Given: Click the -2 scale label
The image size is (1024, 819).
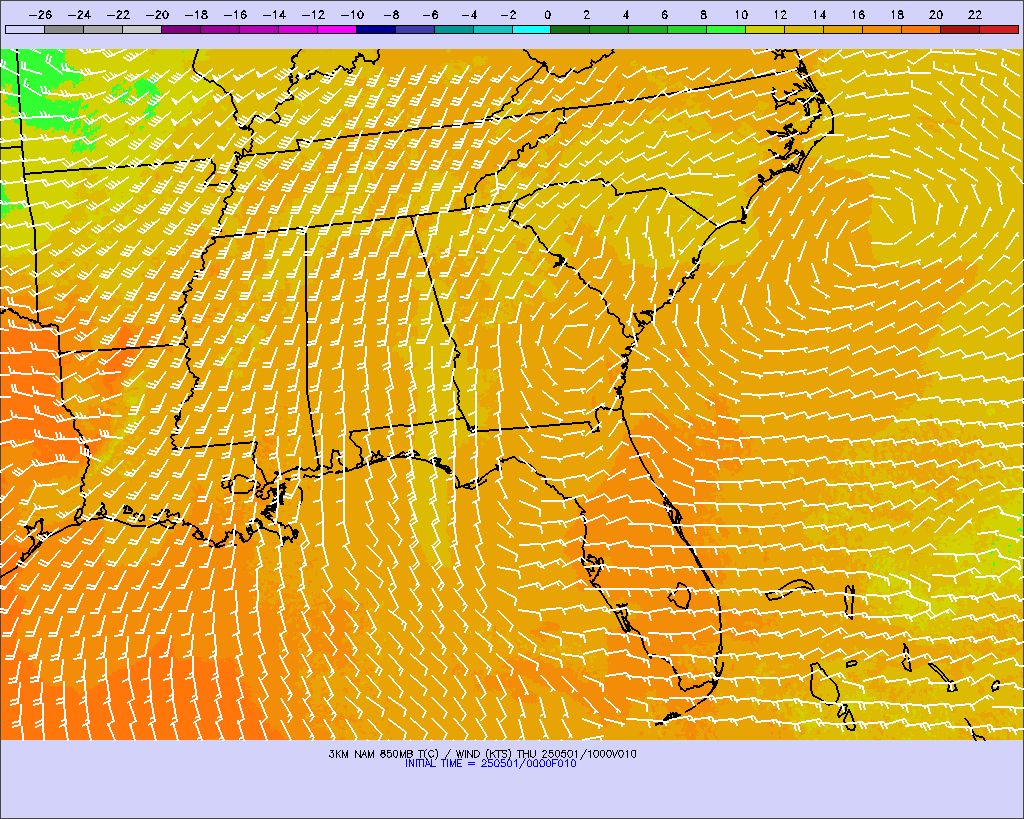Looking at the screenshot, I should pos(508,14).
